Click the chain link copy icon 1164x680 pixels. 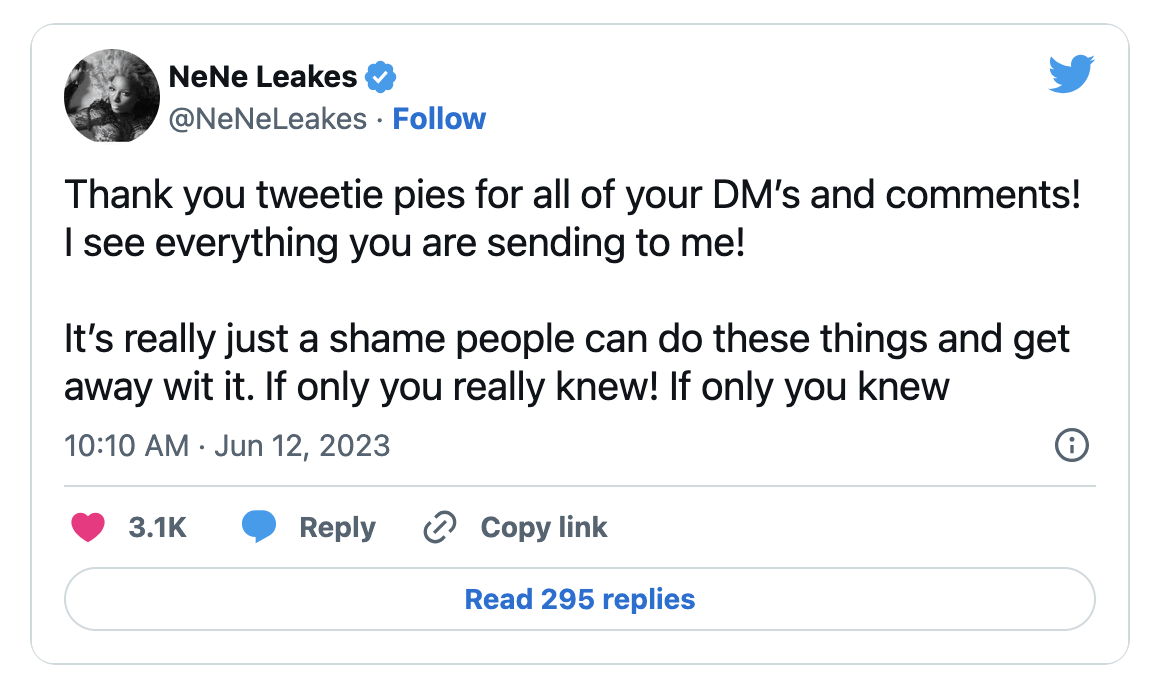tap(440, 527)
